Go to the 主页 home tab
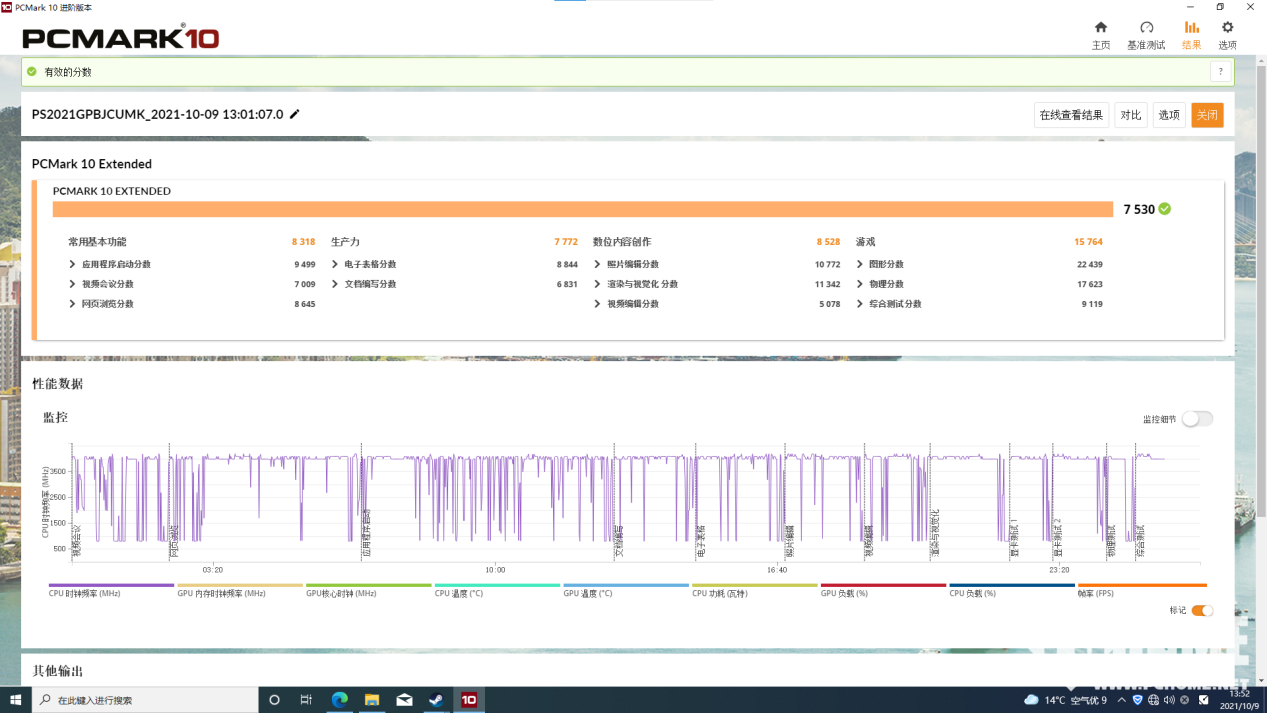Viewport: 1267px width, 713px height. [x=1100, y=35]
